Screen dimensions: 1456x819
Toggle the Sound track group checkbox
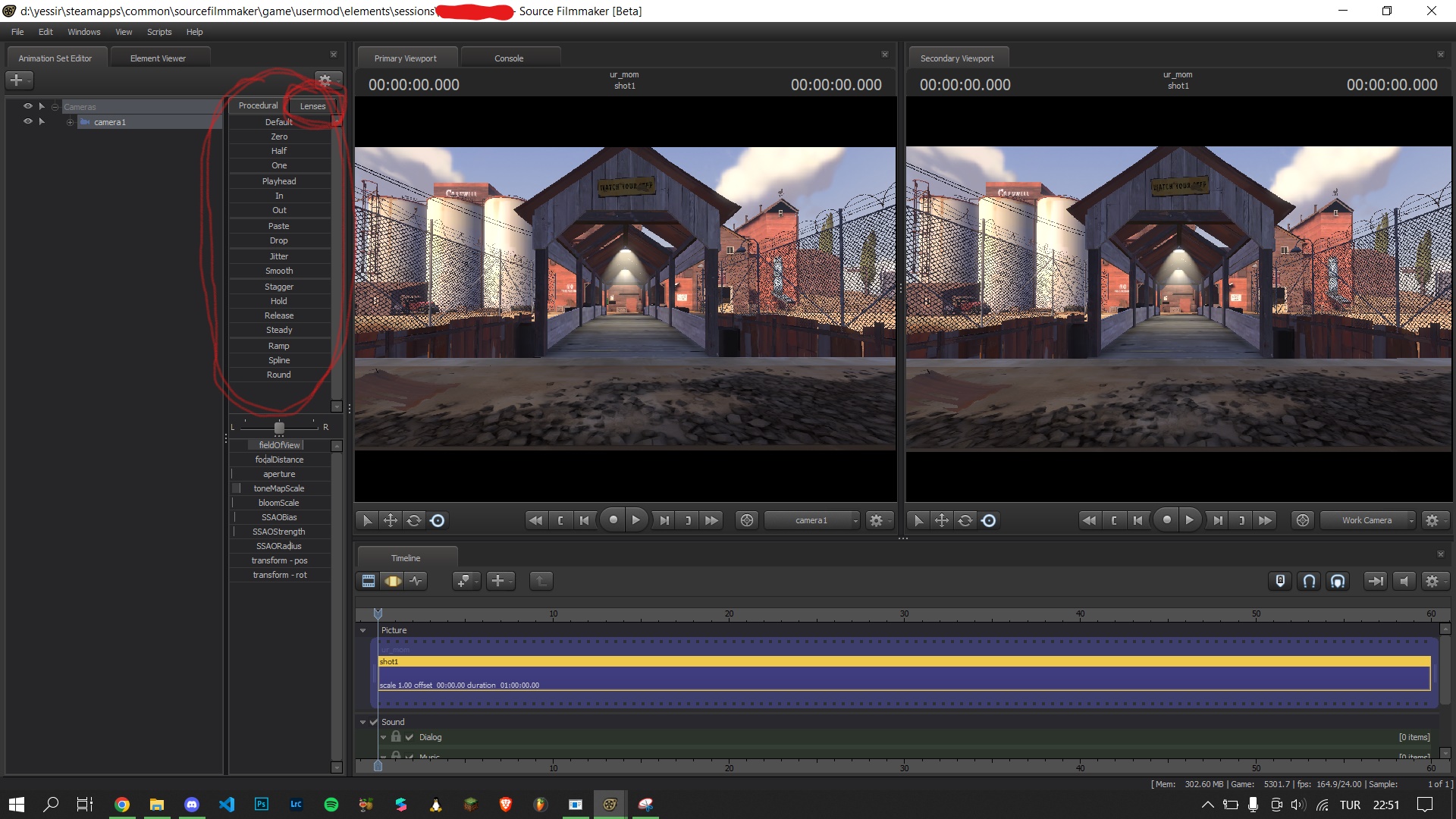(x=373, y=722)
